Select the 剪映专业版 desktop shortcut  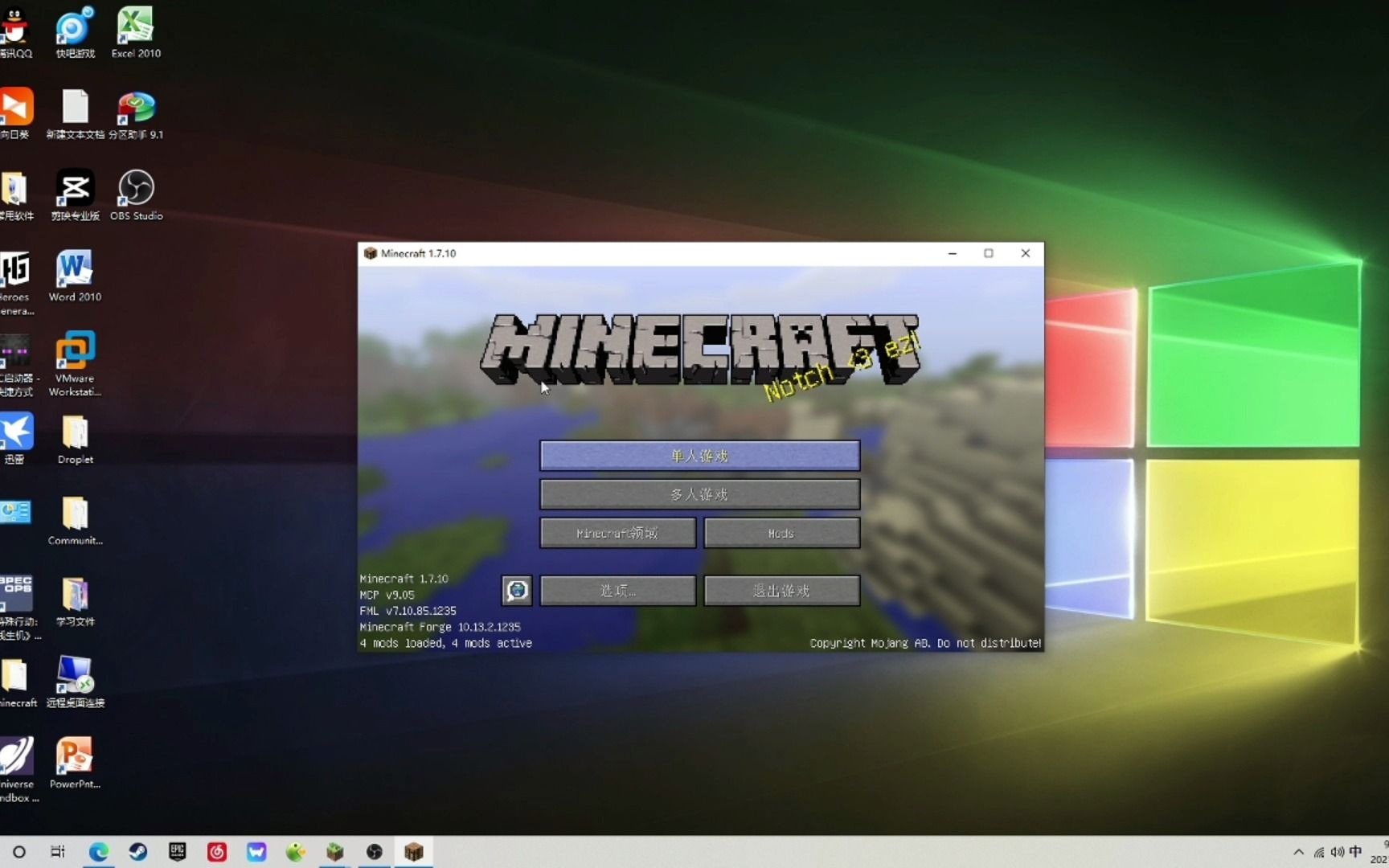75,195
